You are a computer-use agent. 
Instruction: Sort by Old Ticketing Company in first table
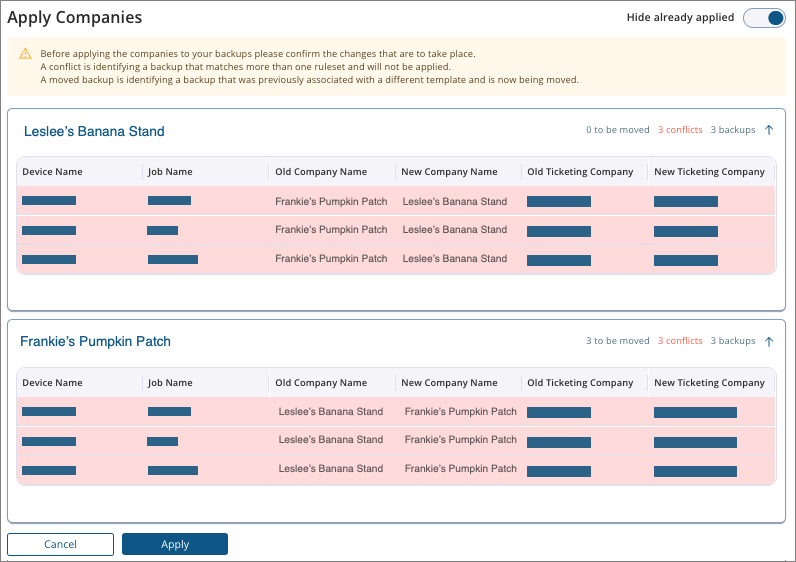pos(580,172)
